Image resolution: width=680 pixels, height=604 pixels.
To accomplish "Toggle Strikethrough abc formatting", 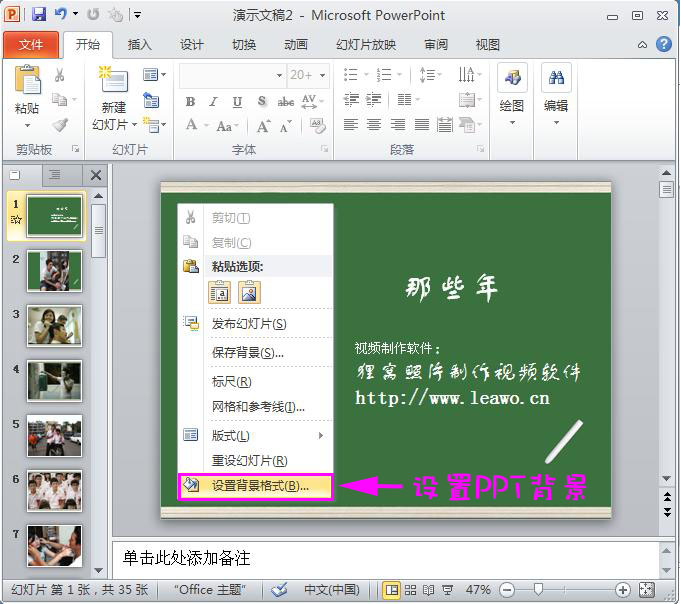I will point(286,102).
